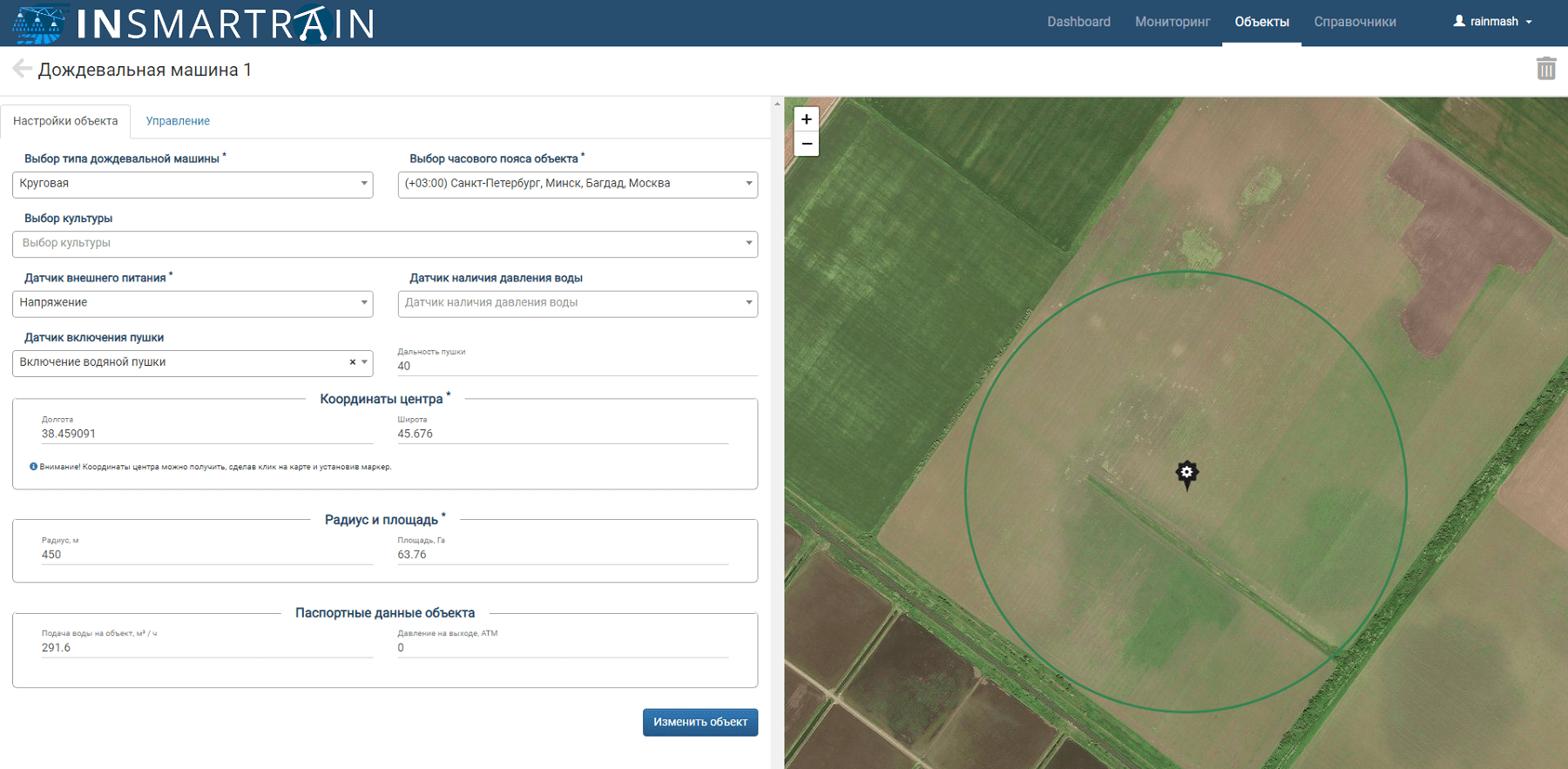The height and width of the screenshot is (769, 1568).
Task: Open the Мониторинг menu item
Action: click(1172, 22)
